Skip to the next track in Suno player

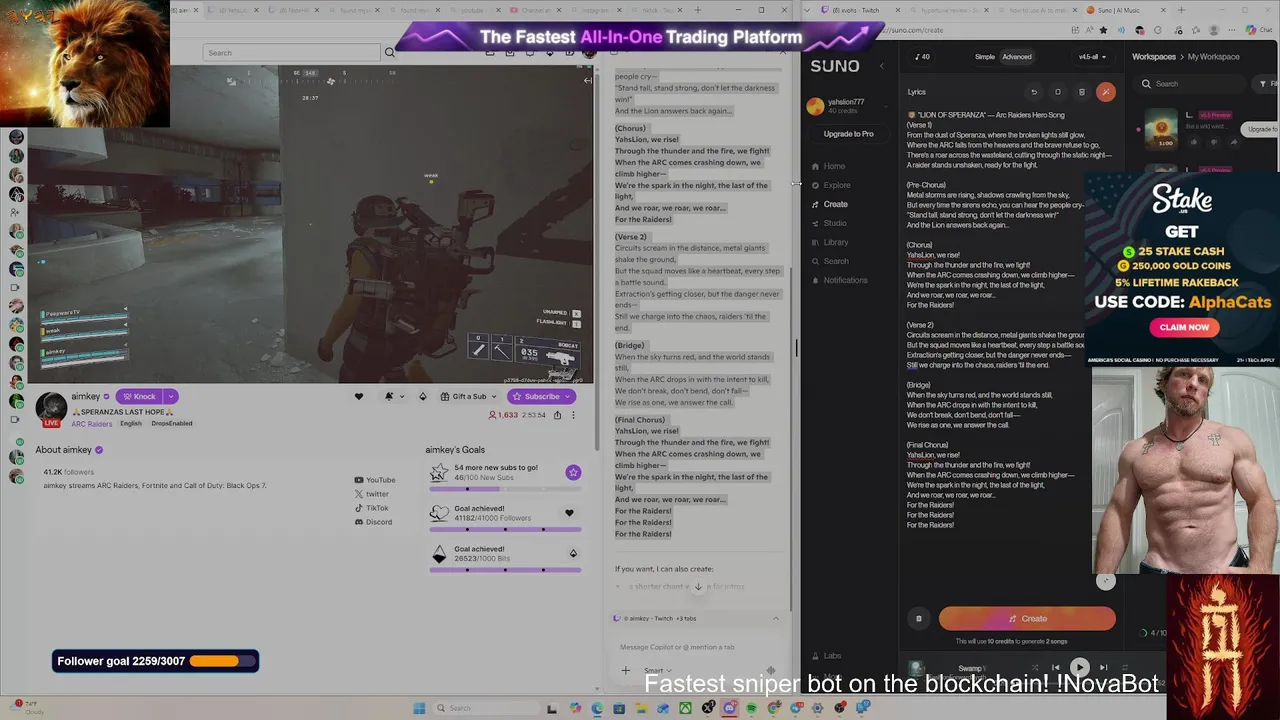[x=1103, y=667]
